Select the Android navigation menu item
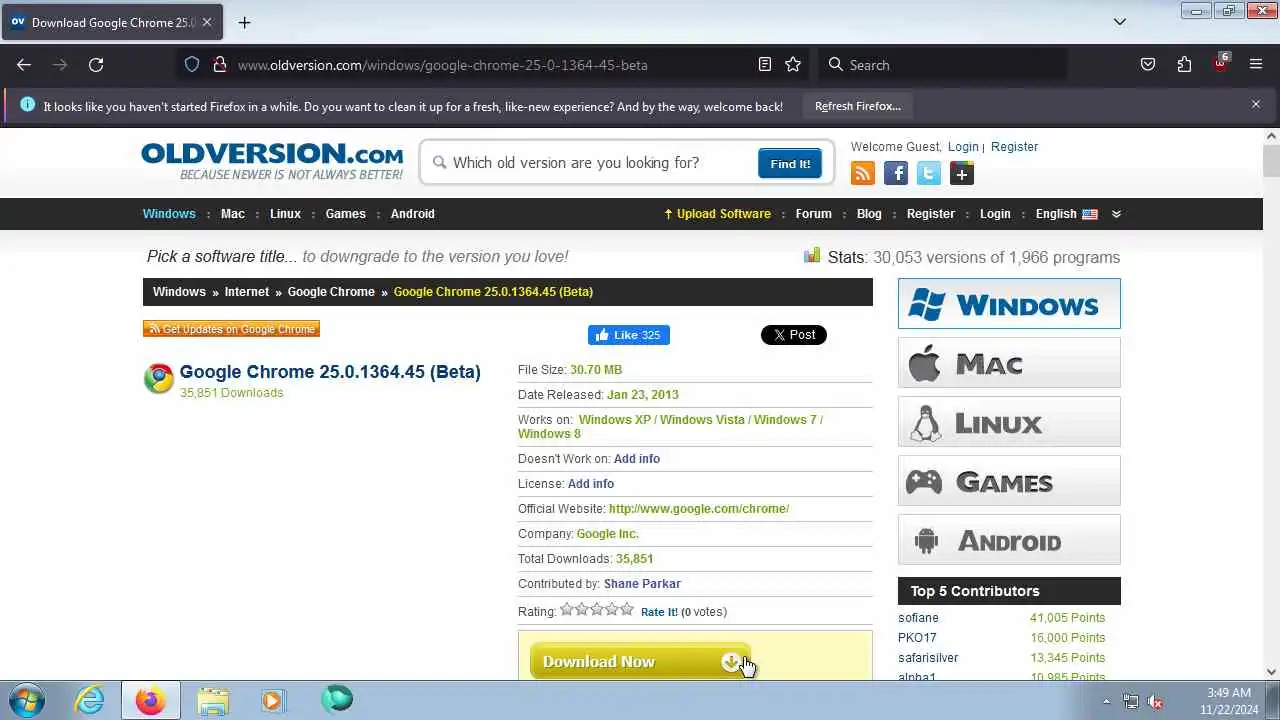Viewport: 1280px width, 720px height. coord(412,214)
